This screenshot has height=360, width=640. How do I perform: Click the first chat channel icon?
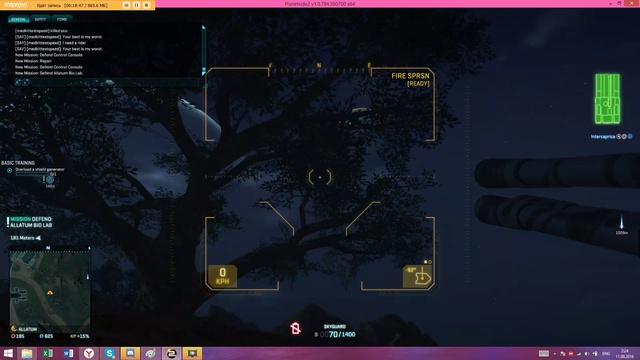pyautogui.click(x=18, y=82)
